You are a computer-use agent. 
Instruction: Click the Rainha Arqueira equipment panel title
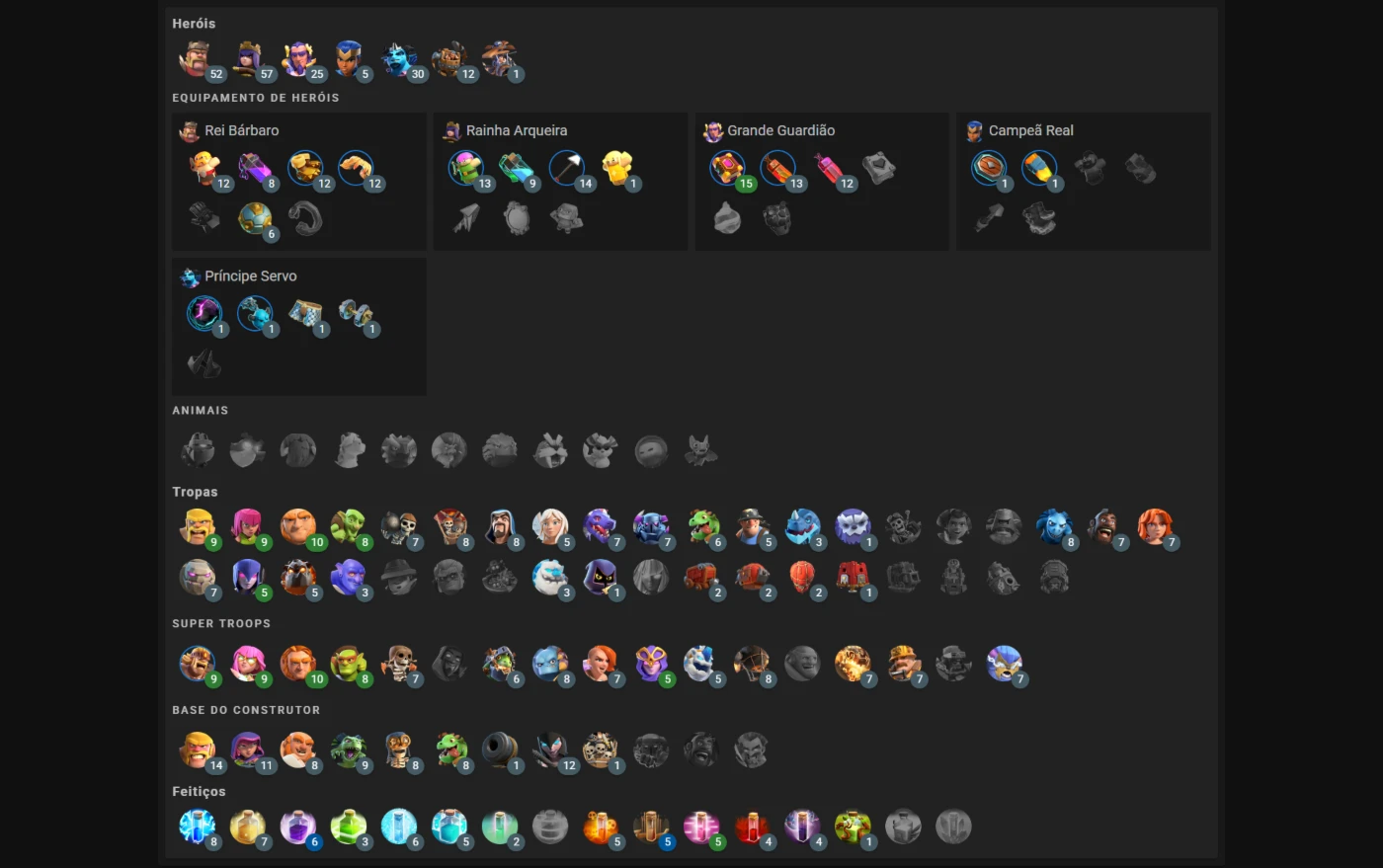coord(517,130)
